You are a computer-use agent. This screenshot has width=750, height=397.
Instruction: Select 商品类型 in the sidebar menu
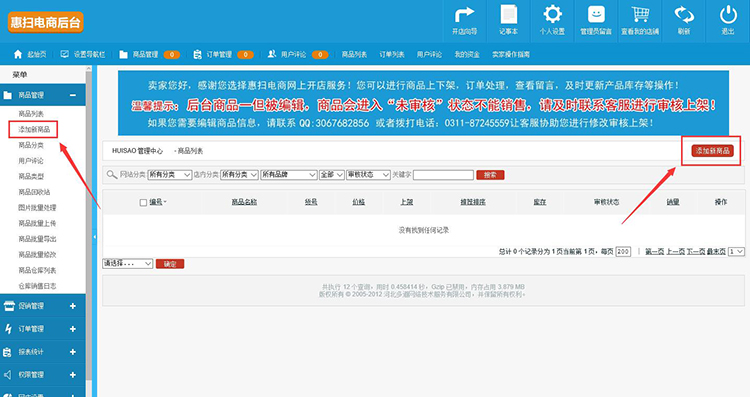[x=31, y=176]
